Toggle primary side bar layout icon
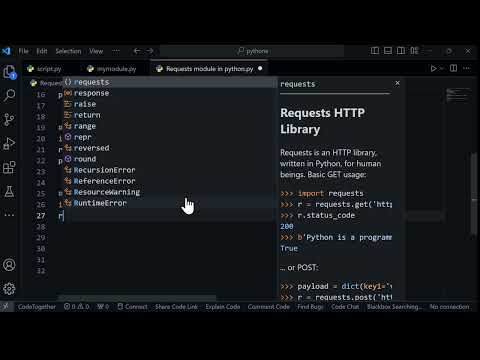The height and width of the screenshot is (360, 480). click(x=375, y=51)
